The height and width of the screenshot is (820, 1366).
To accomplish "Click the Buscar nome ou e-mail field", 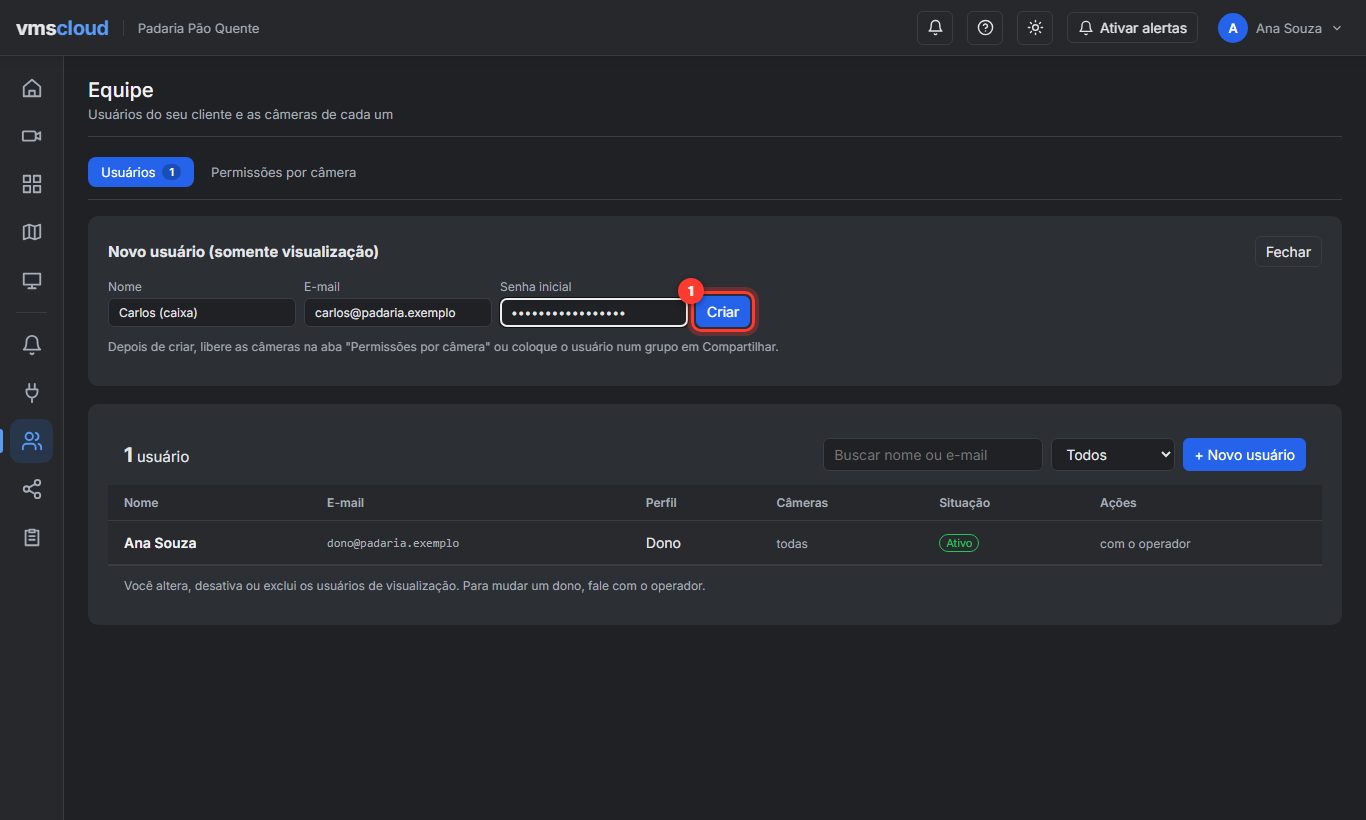I will (933, 455).
